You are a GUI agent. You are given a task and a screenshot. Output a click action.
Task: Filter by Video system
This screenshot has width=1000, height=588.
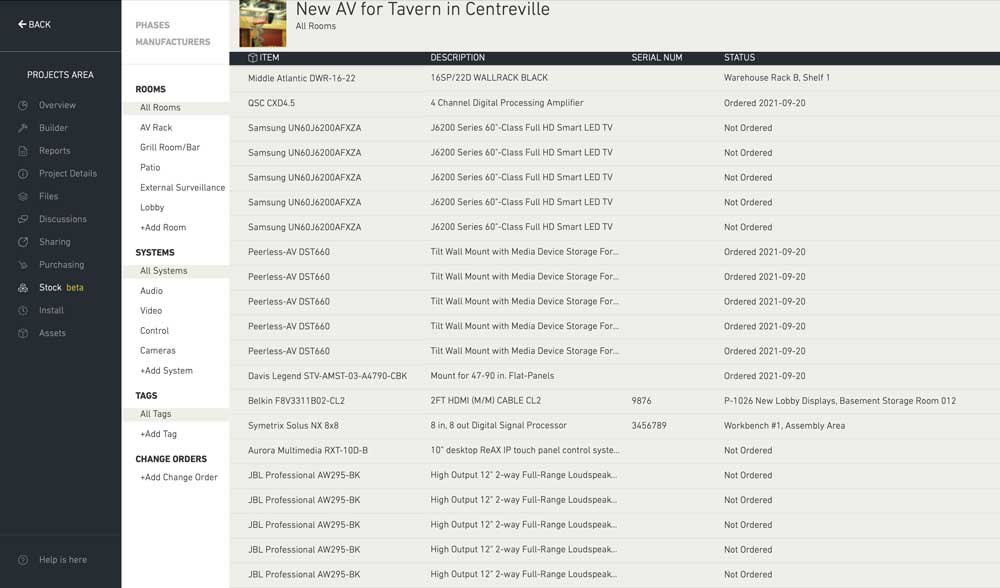coord(151,311)
